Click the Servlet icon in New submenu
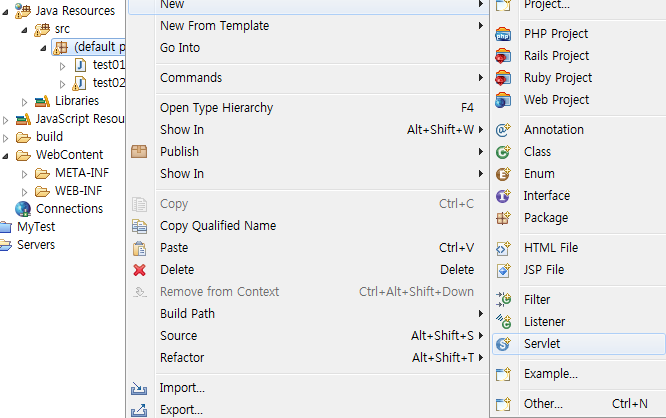Screen dimensions: 666x418 tap(503, 344)
